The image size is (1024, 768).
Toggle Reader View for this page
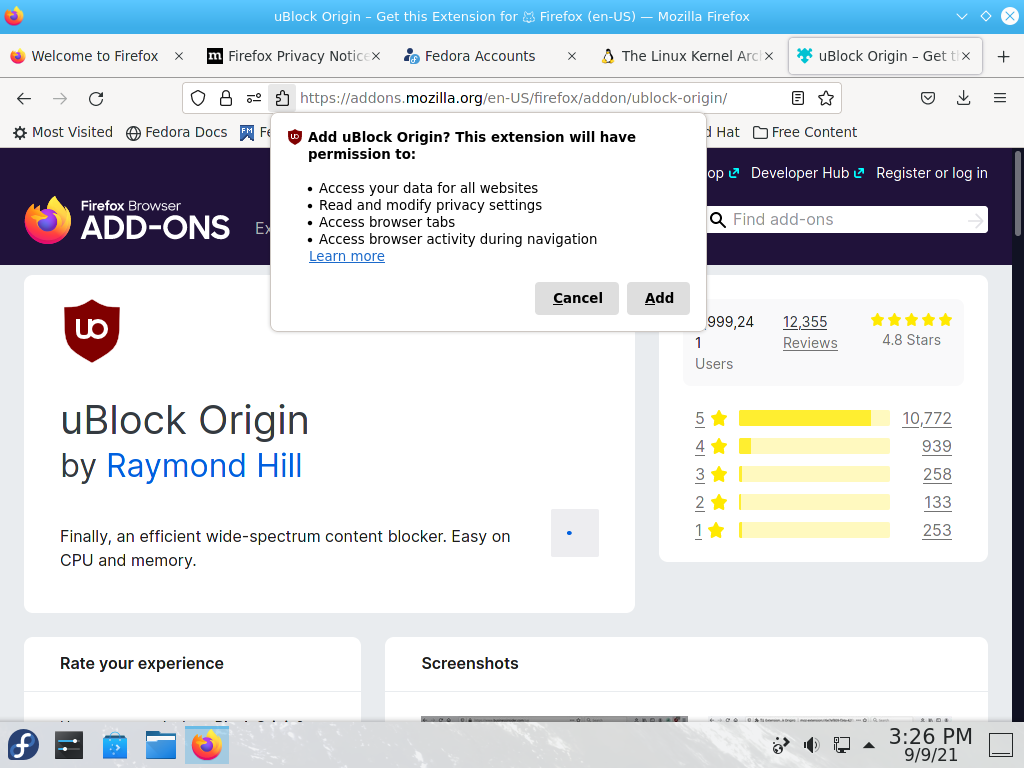pyautogui.click(x=797, y=99)
